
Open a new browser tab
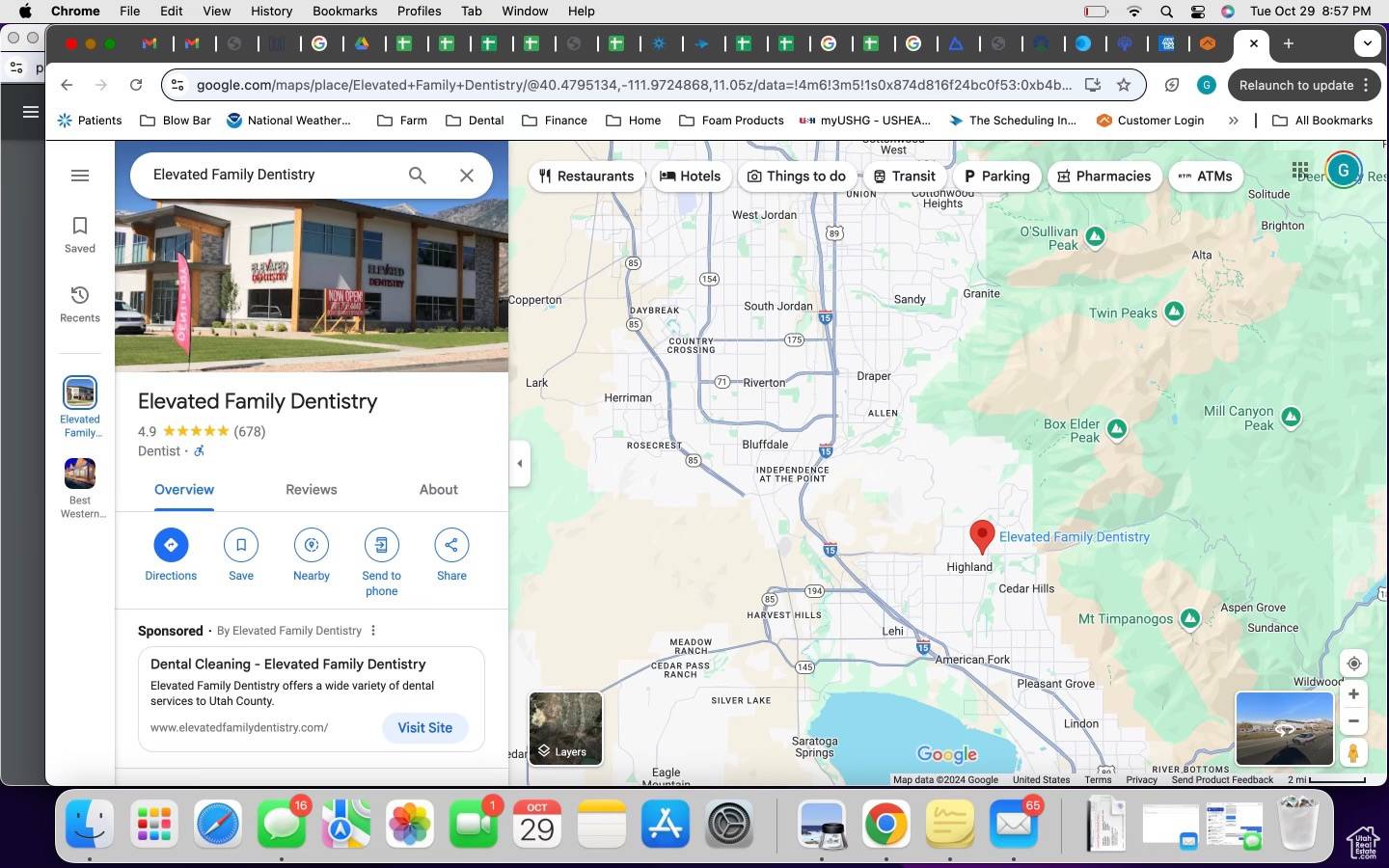point(1289,43)
